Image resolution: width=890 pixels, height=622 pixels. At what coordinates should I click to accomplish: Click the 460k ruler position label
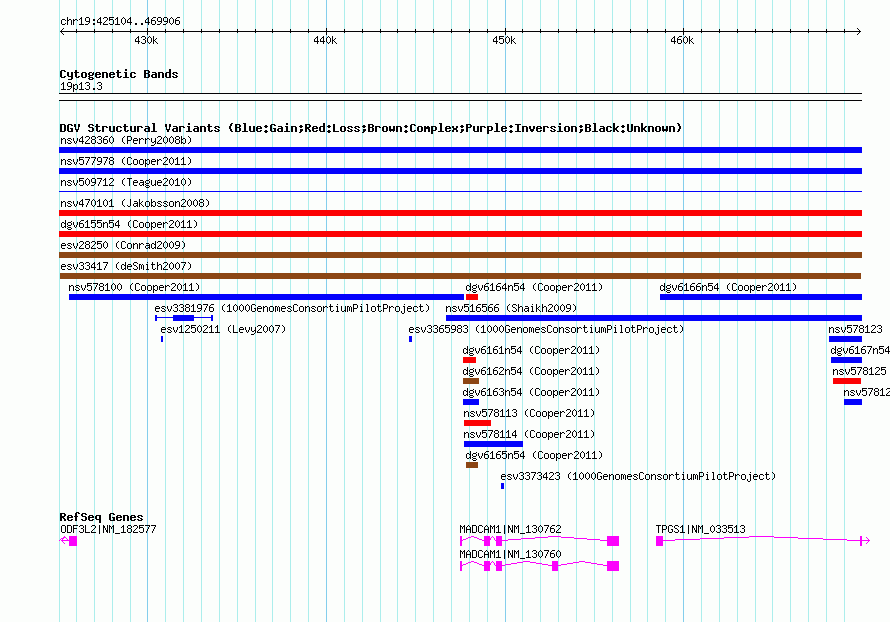pos(682,40)
